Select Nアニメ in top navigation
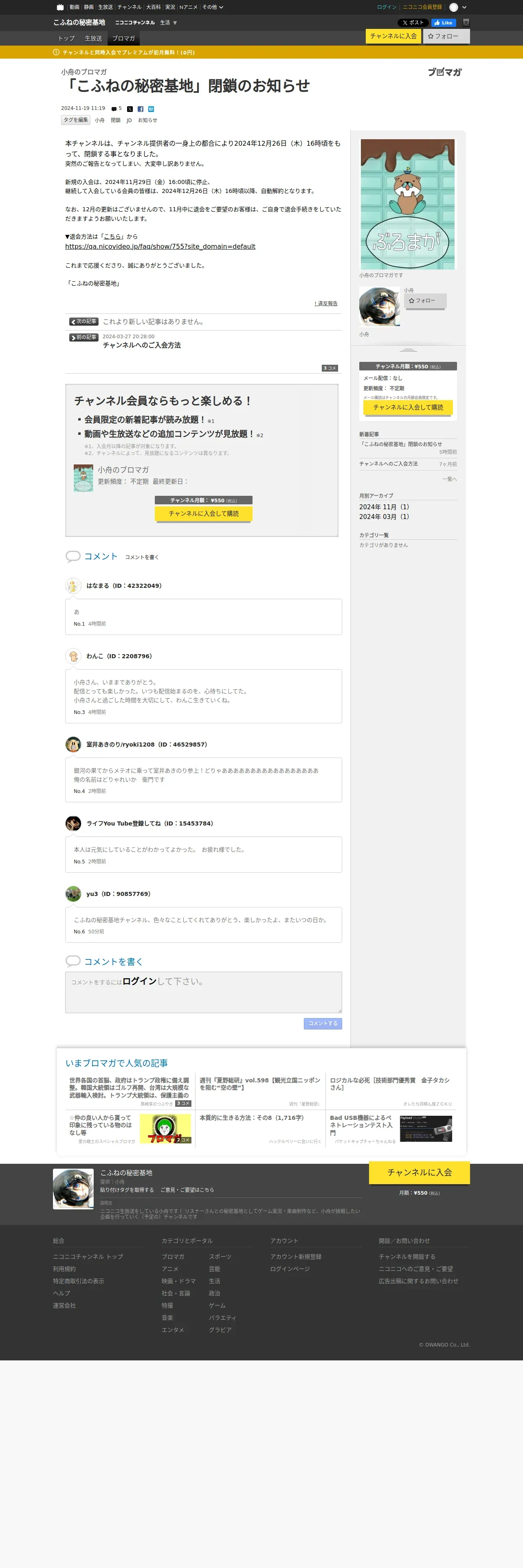 [188, 7]
